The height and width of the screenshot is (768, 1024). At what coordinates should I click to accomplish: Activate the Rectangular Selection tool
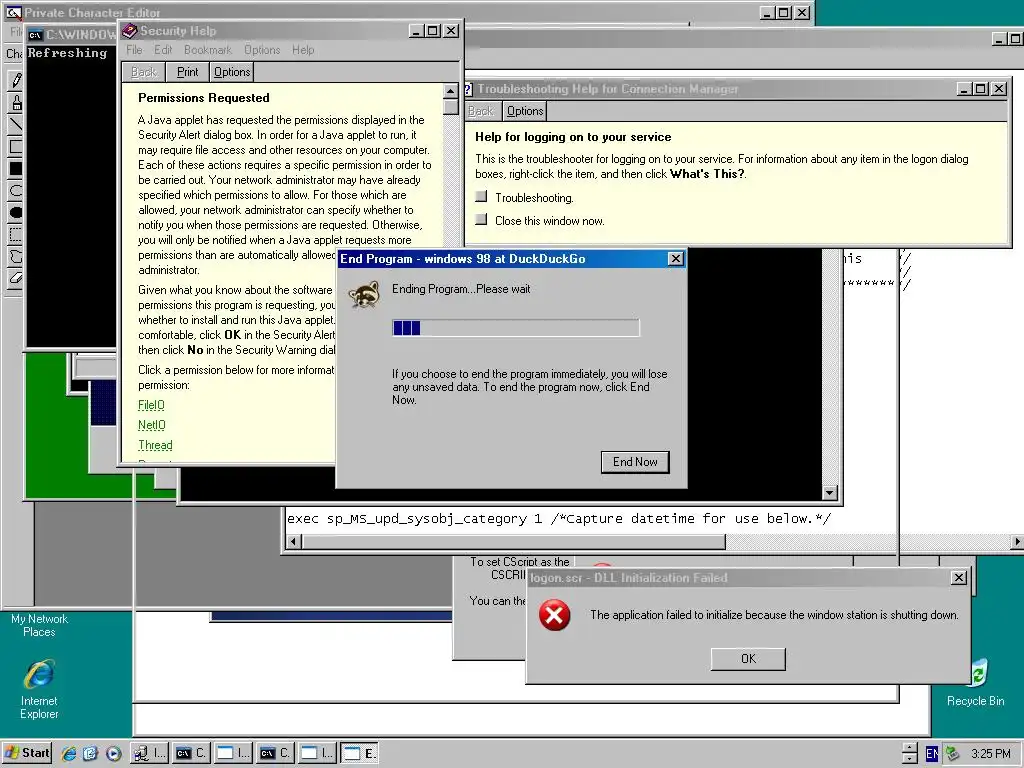pyautogui.click(x=16, y=234)
